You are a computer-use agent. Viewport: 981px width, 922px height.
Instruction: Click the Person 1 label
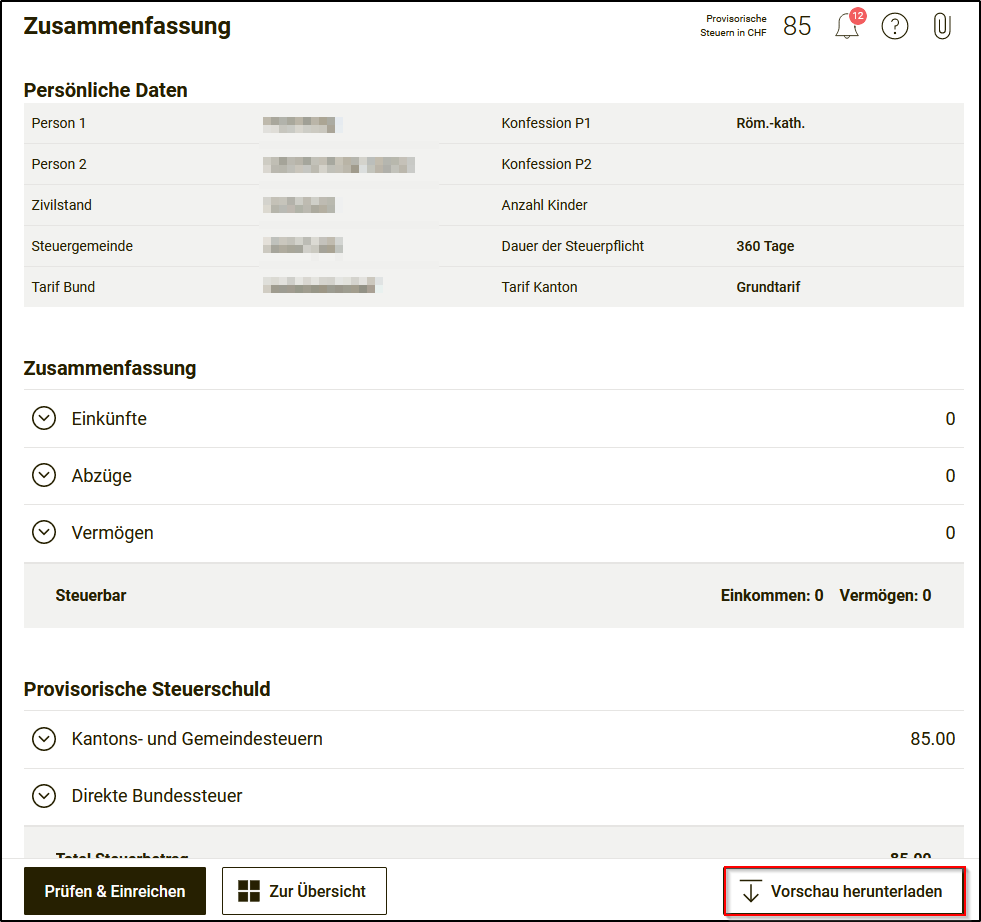[x=58, y=123]
